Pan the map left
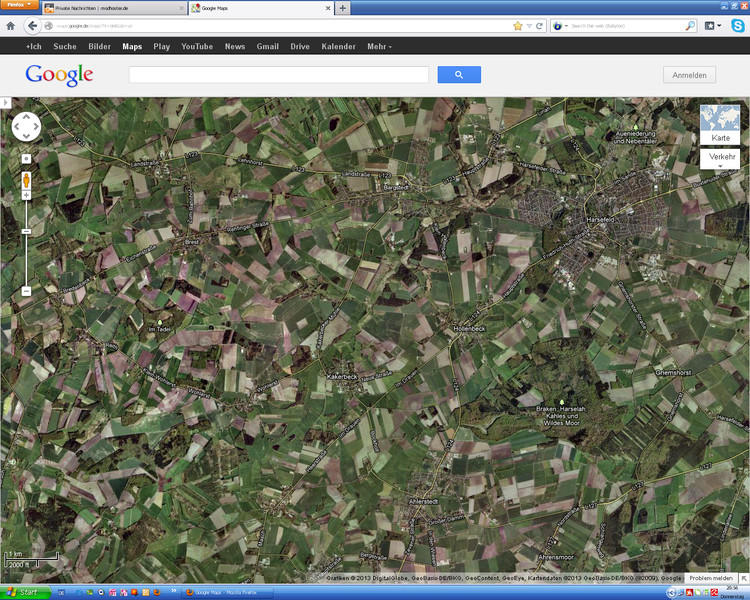Viewport: 750px width, 600px height. click(17, 126)
